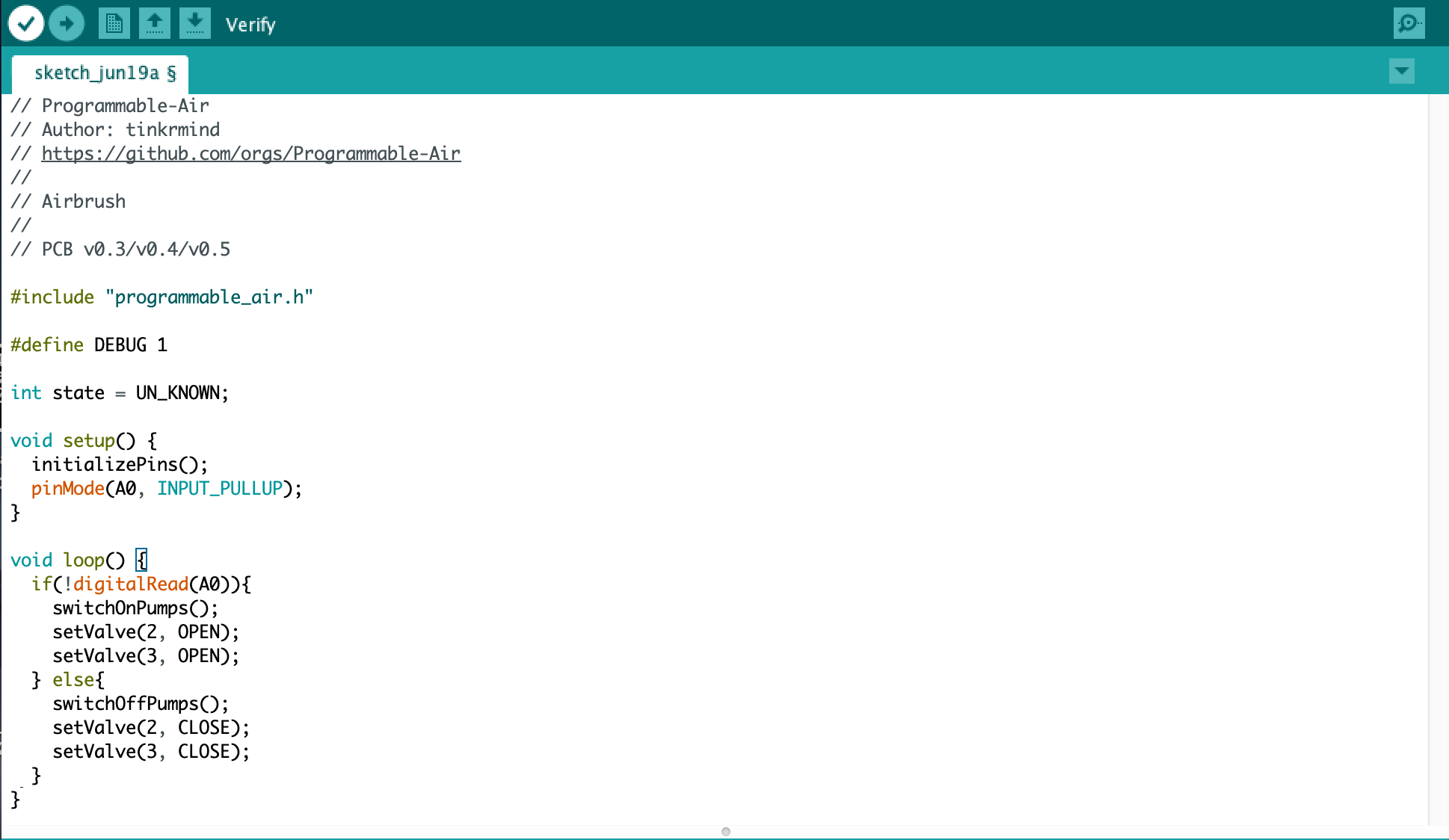1449x840 pixels.
Task: Click the '// PCB v0.3/v0.4/v0.5' comment
Action: [120, 249]
